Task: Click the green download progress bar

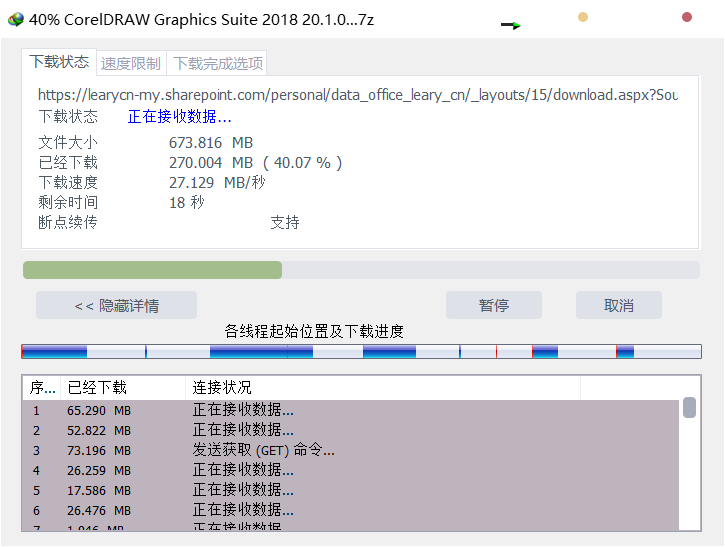Action: pyautogui.click(x=361, y=270)
